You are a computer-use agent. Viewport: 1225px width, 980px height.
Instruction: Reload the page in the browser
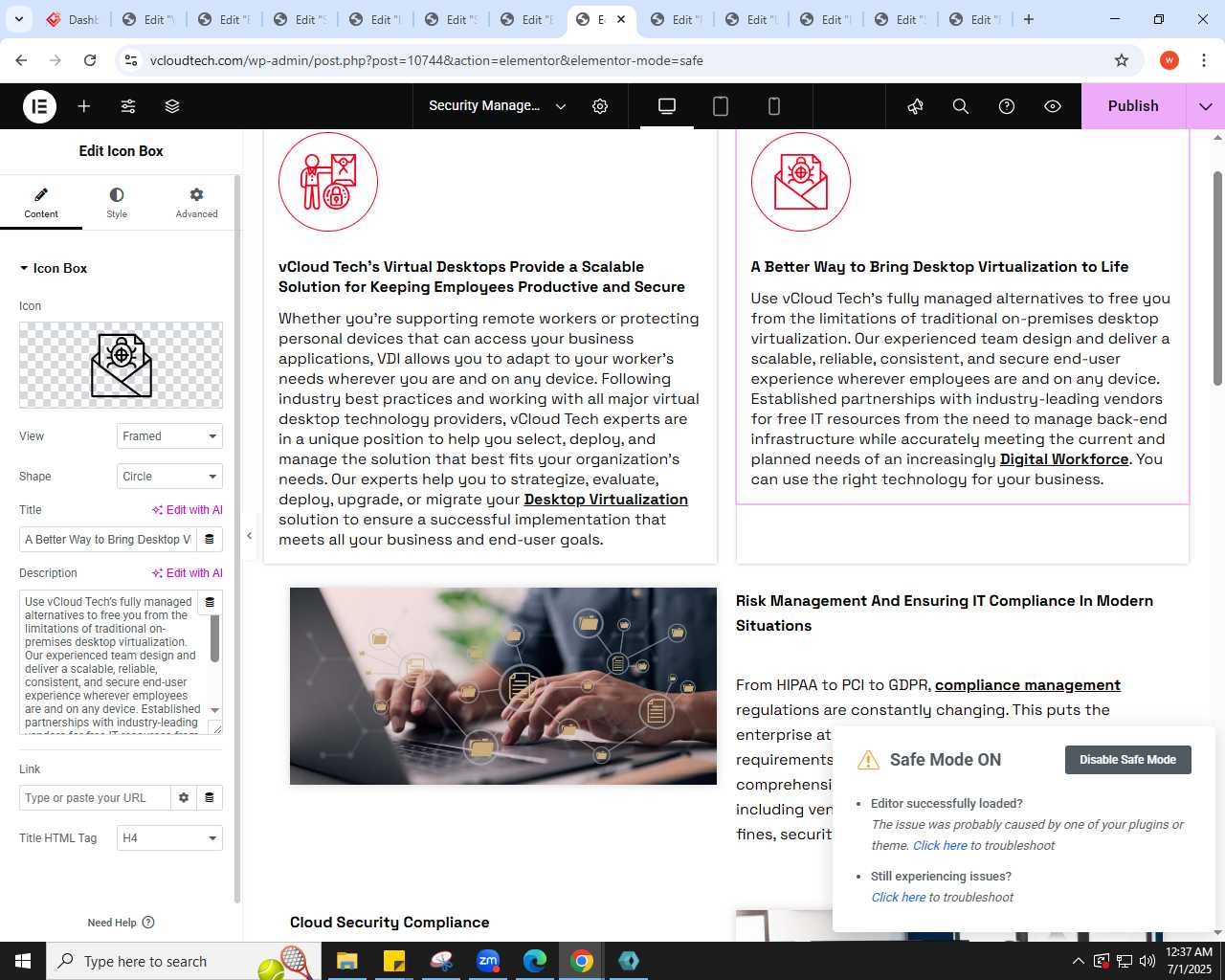tap(90, 60)
